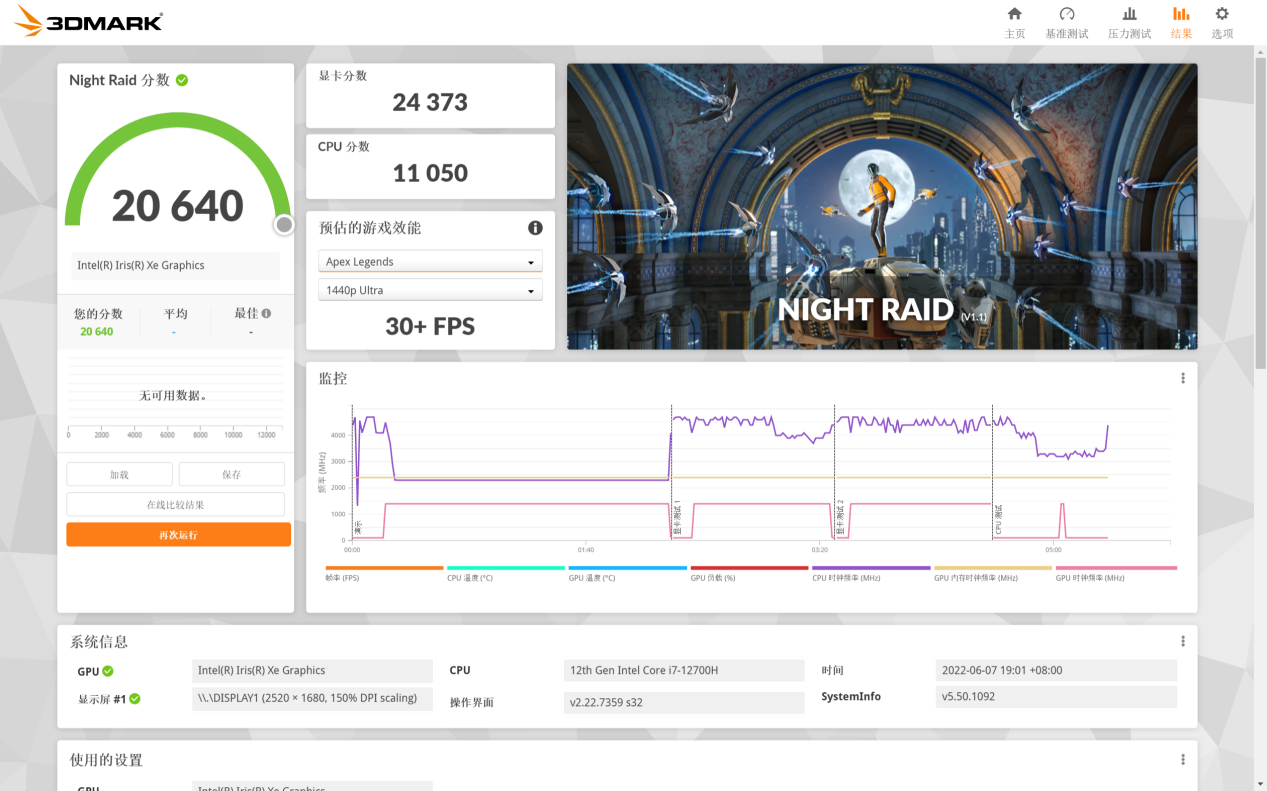
Task: Toggle the CPU 温度 legend series
Action: coord(506,573)
